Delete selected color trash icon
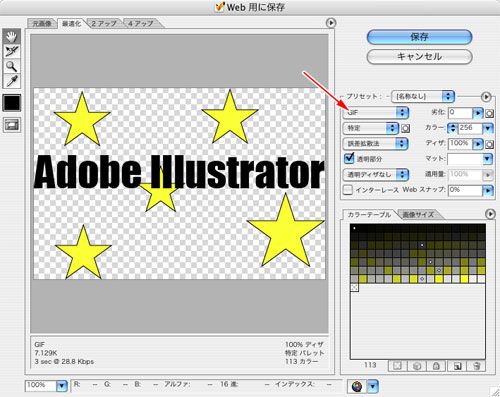The image size is (500, 397). pyautogui.click(x=477, y=366)
